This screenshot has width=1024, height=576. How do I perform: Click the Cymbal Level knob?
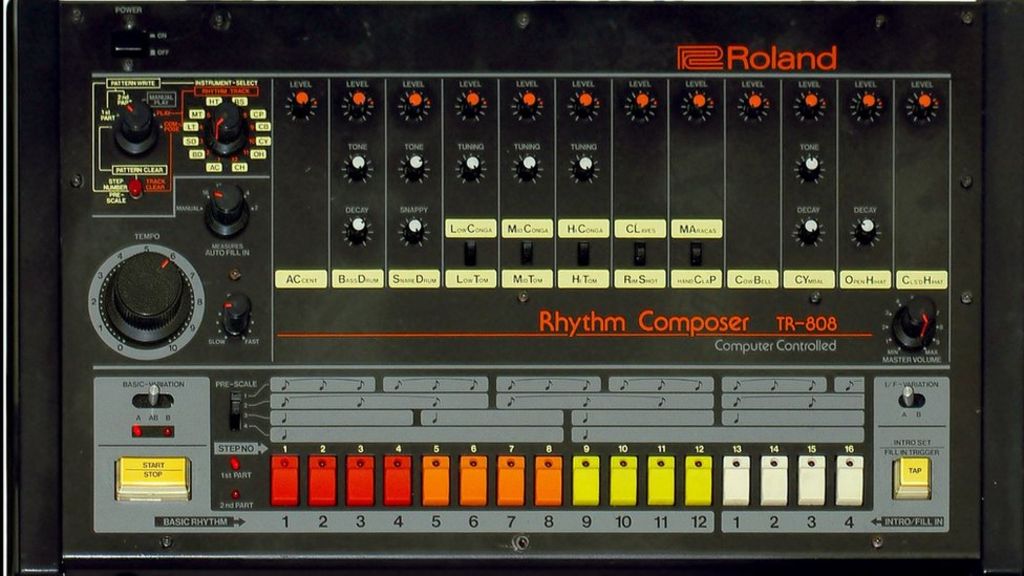[x=809, y=105]
